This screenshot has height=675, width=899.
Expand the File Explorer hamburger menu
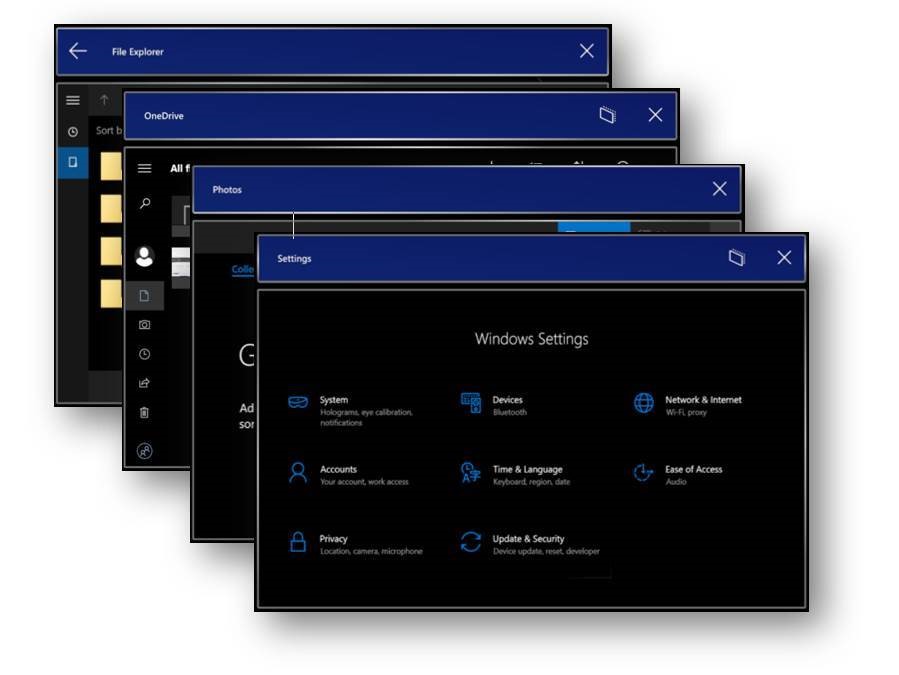73,100
